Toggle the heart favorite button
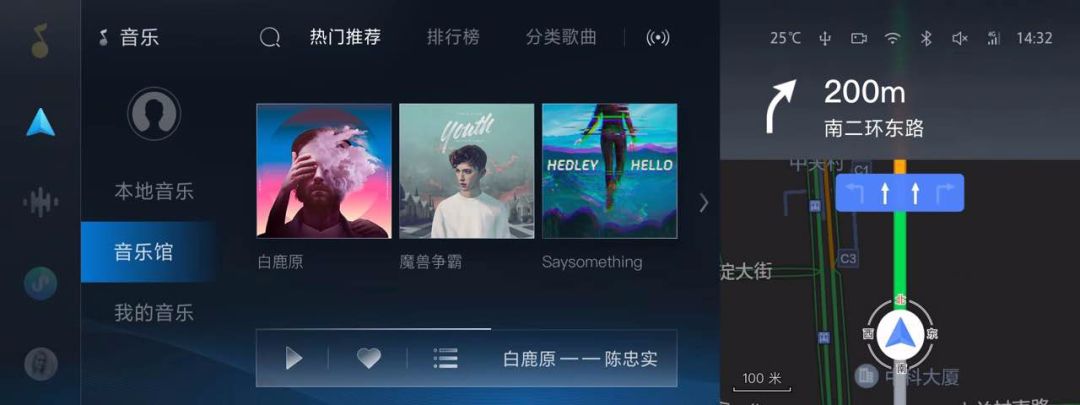This screenshot has height=405, width=1080. click(x=368, y=358)
